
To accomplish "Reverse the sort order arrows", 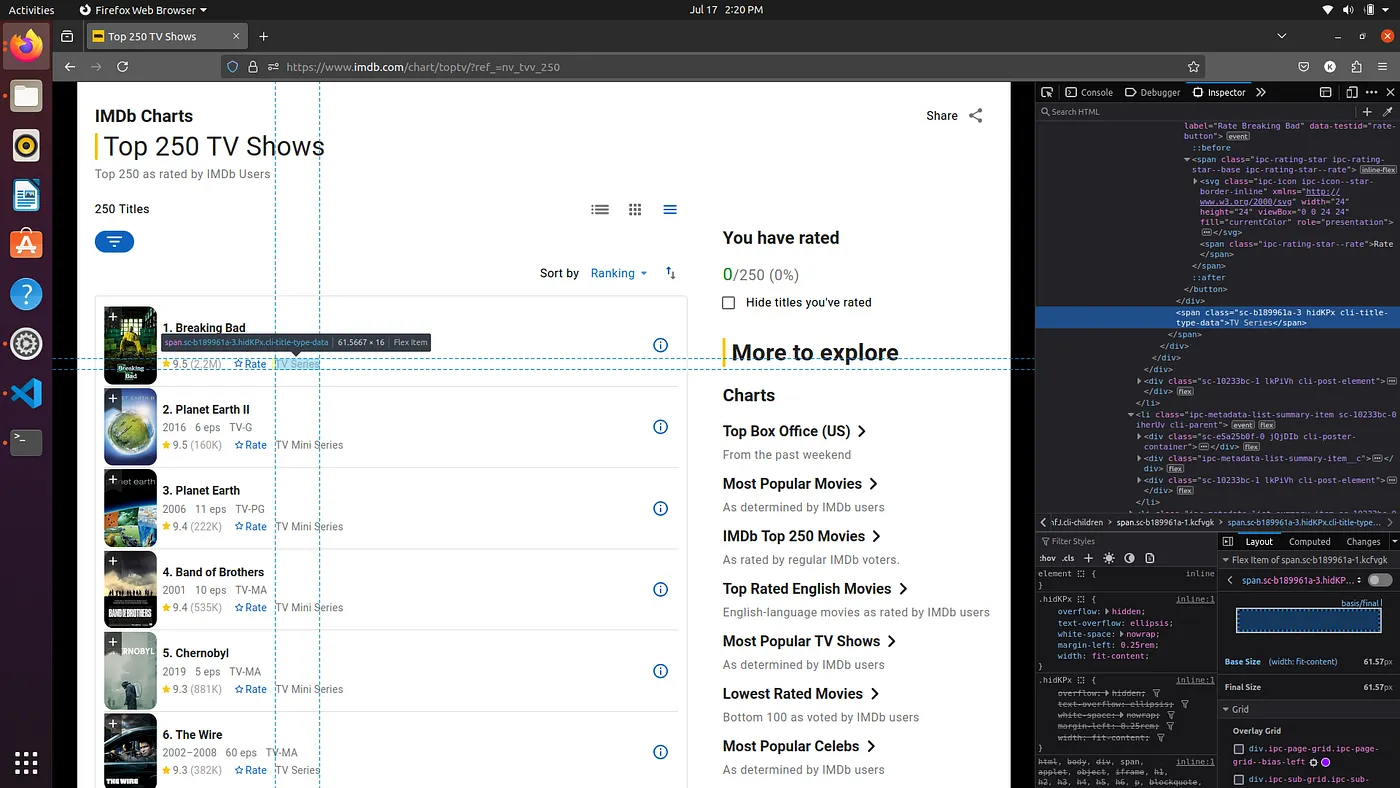I will [x=671, y=273].
